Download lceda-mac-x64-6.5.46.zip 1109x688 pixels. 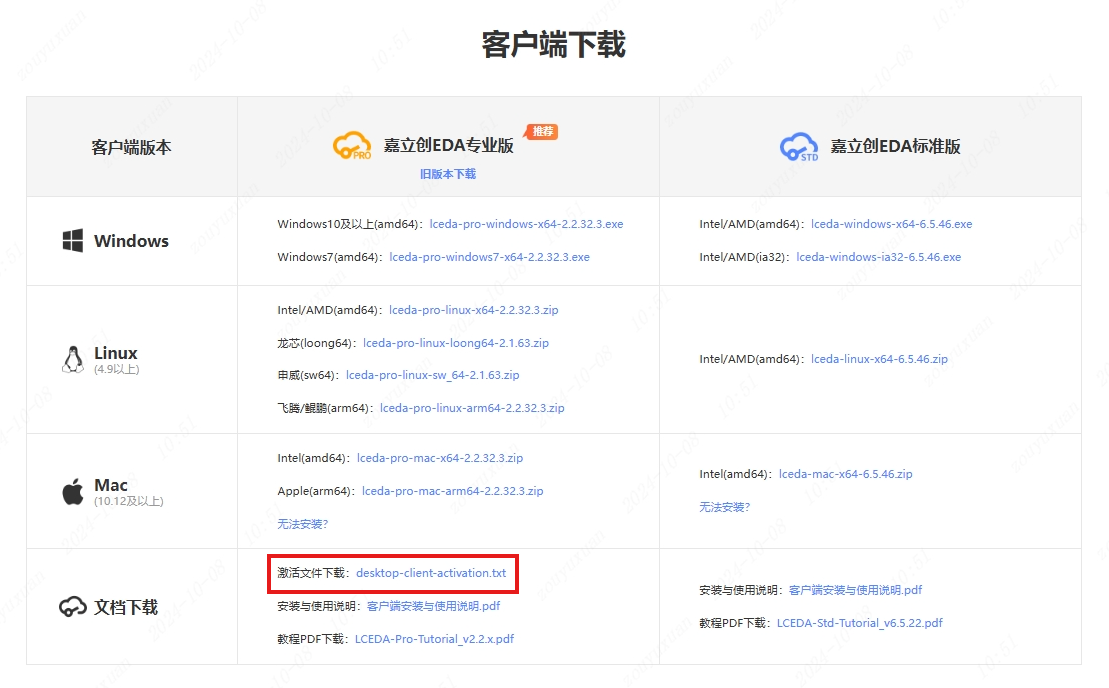[x=845, y=474]
